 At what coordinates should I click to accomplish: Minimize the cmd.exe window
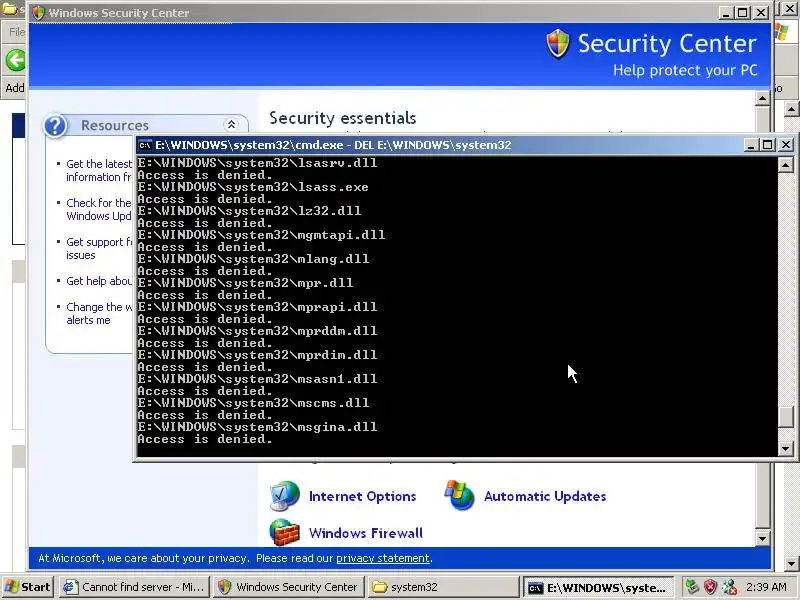tap(751, 145)
